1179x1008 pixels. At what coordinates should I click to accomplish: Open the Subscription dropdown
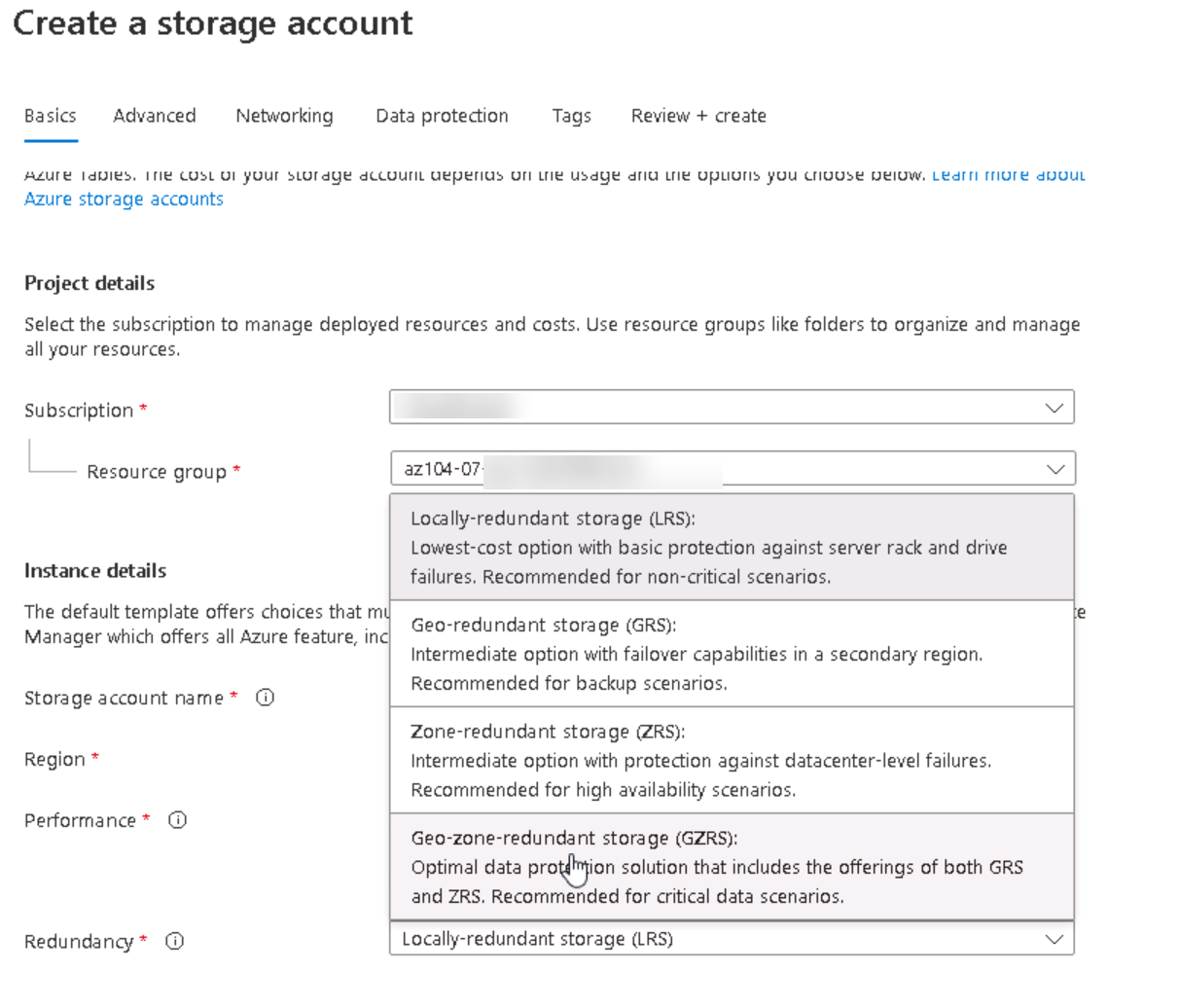(730, 407)
